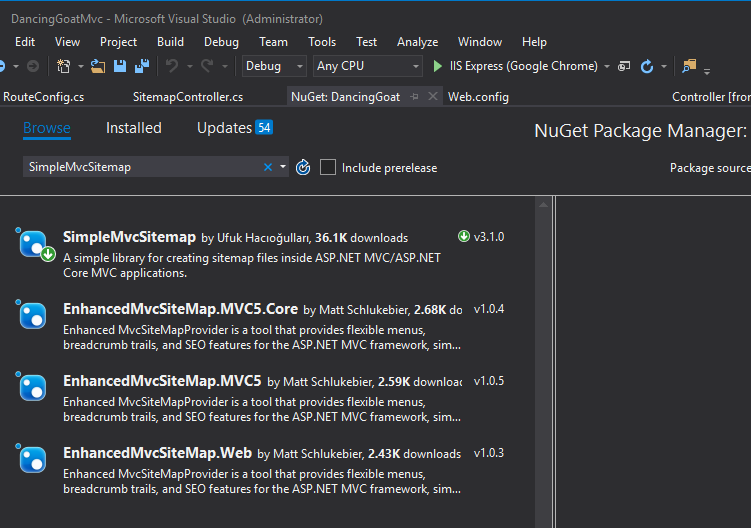
Task: Open the Team menu
Action: click(273, 42)
